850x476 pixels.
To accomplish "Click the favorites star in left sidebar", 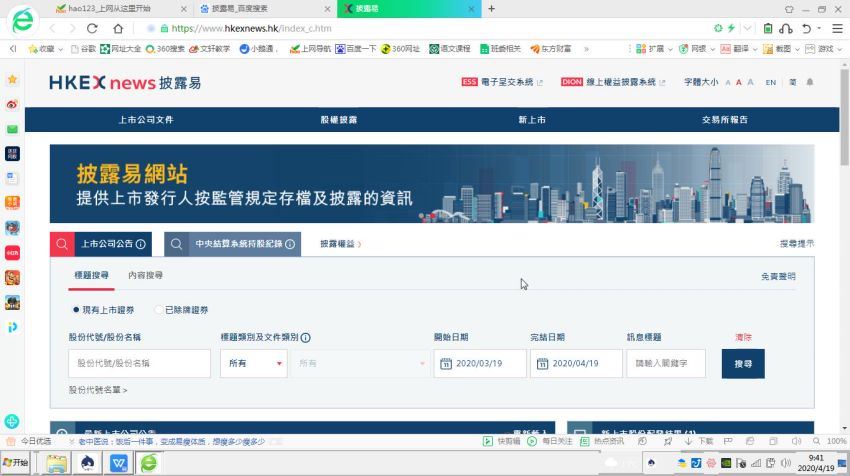I will coord(12,80).
